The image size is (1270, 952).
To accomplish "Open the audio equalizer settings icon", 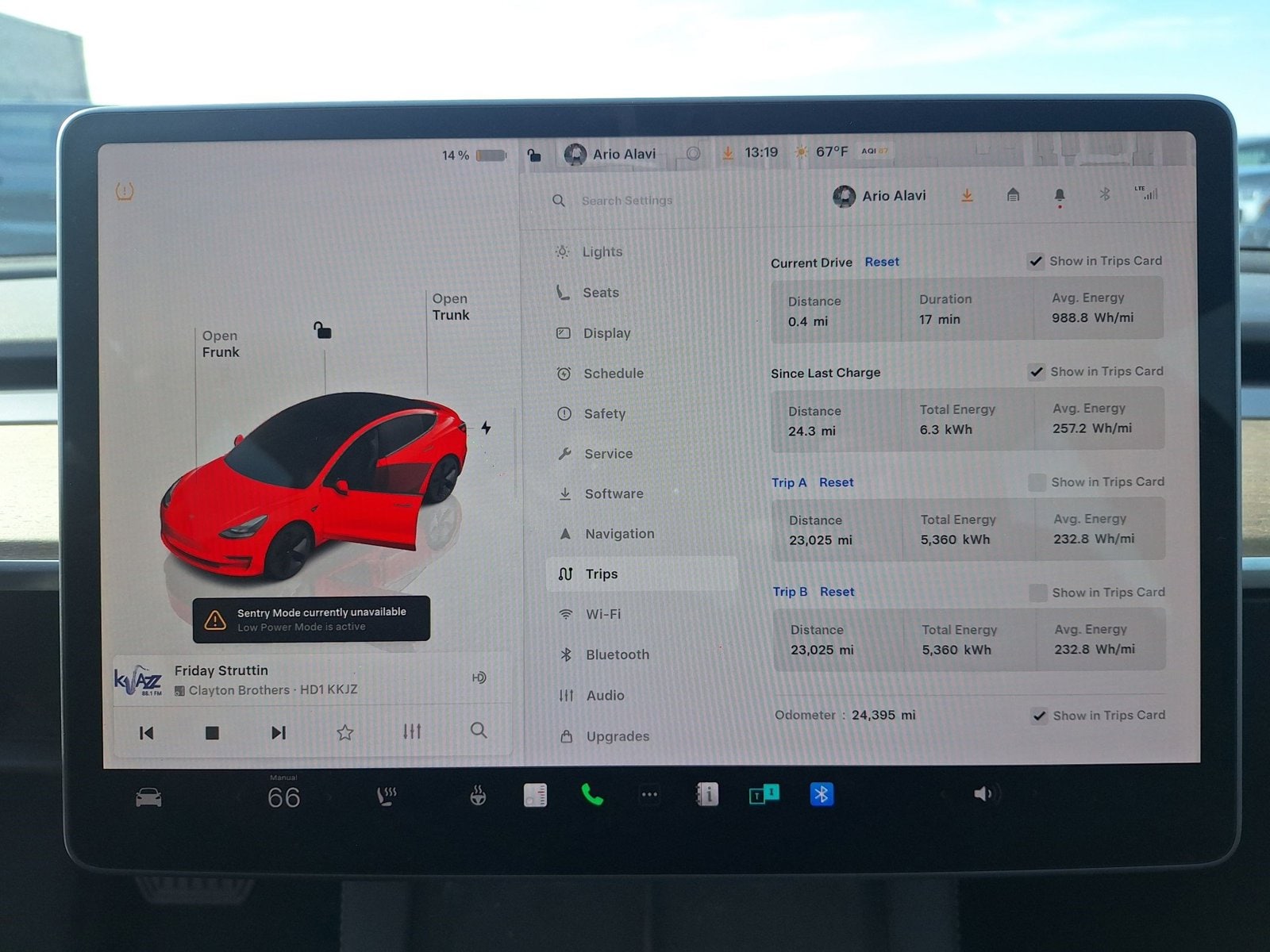I will (x=411, y=731).
